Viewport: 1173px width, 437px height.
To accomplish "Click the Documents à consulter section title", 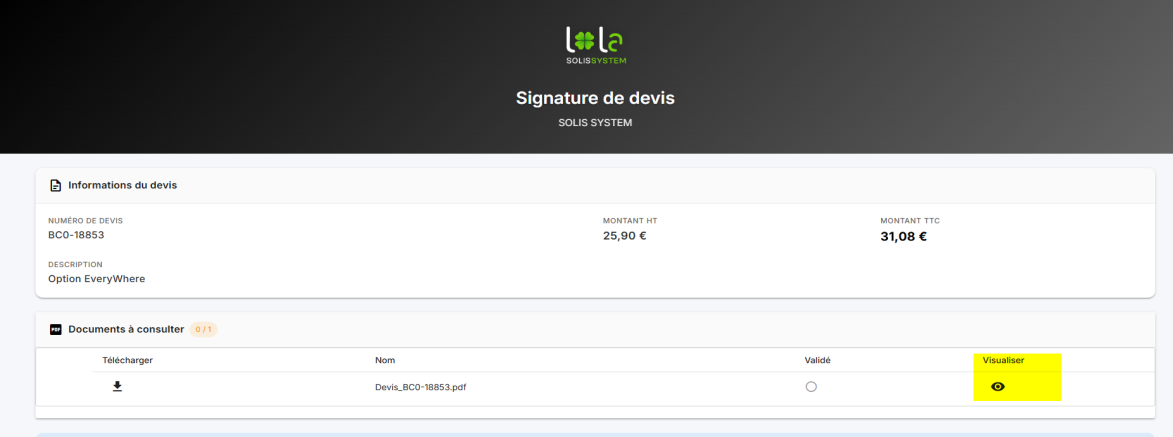I will [126, 329].
